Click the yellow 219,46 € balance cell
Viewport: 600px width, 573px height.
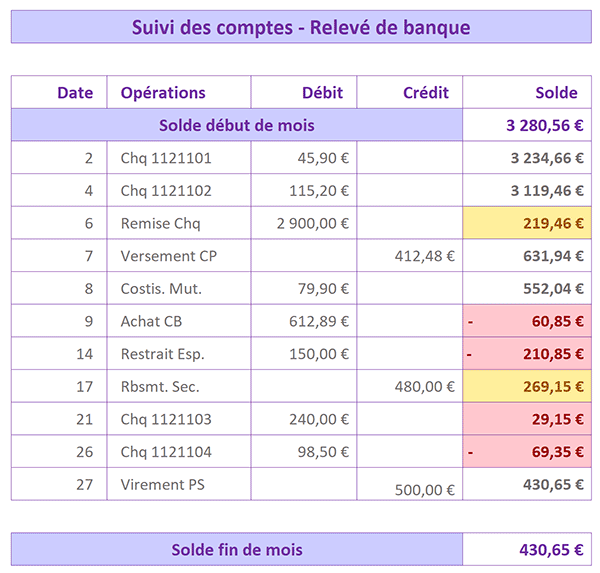pyautogui.click(x=527, y=223)
